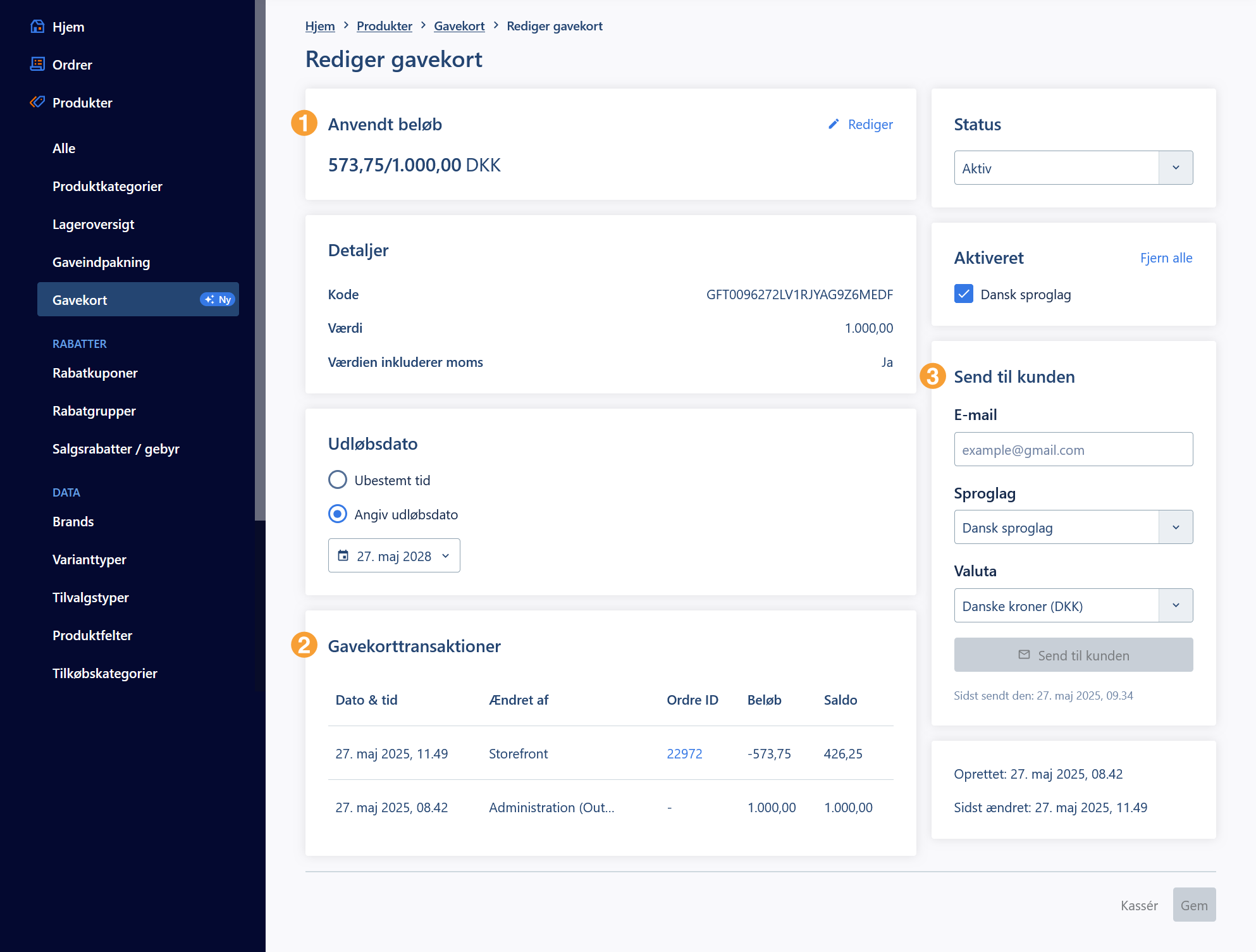The image size is (1256, 952).
Task: Click the Hjem house icon in sidebar
Action: [x=37, y=27]
